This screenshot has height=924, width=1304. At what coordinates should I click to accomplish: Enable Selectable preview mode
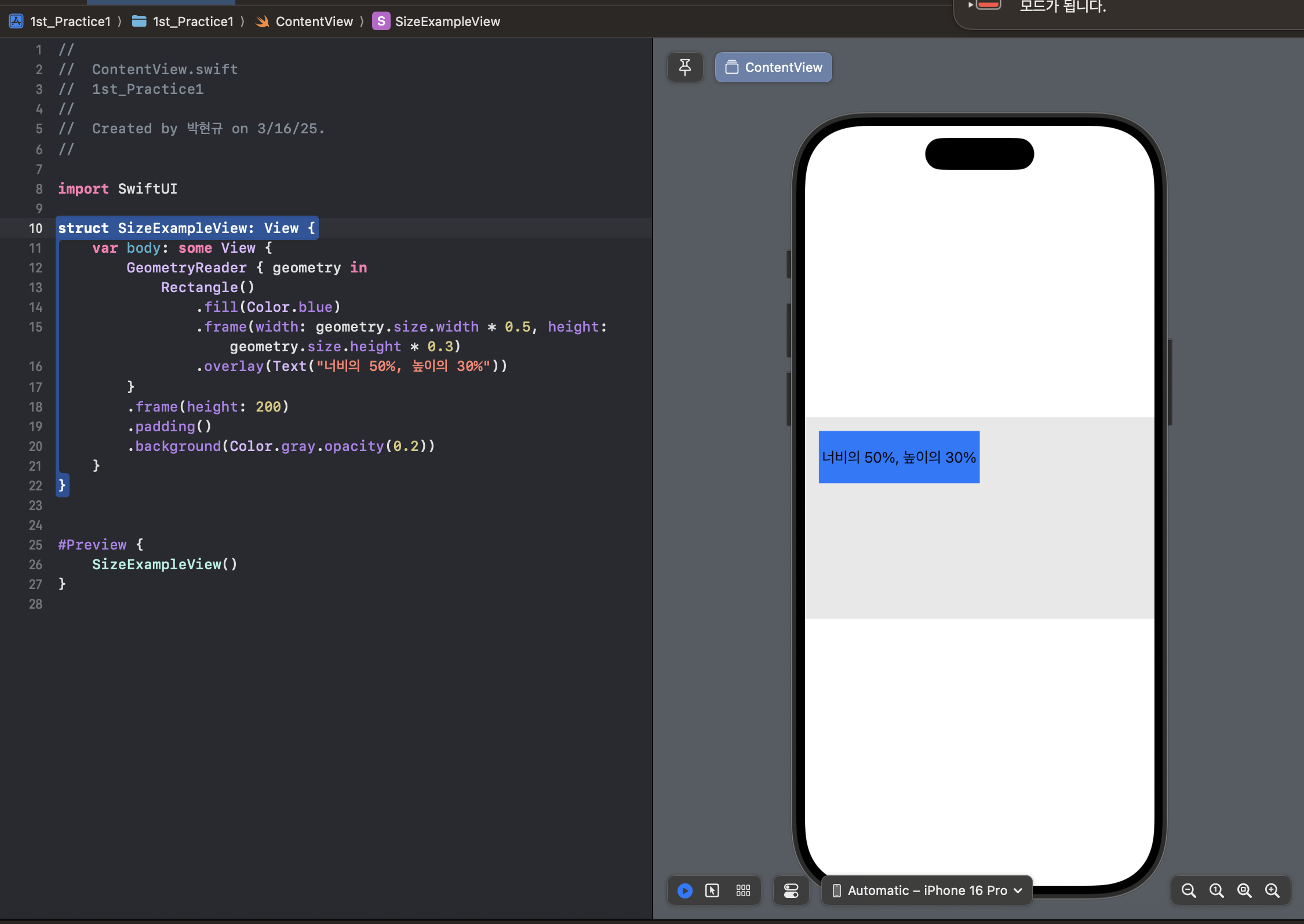tap(712, 890)
